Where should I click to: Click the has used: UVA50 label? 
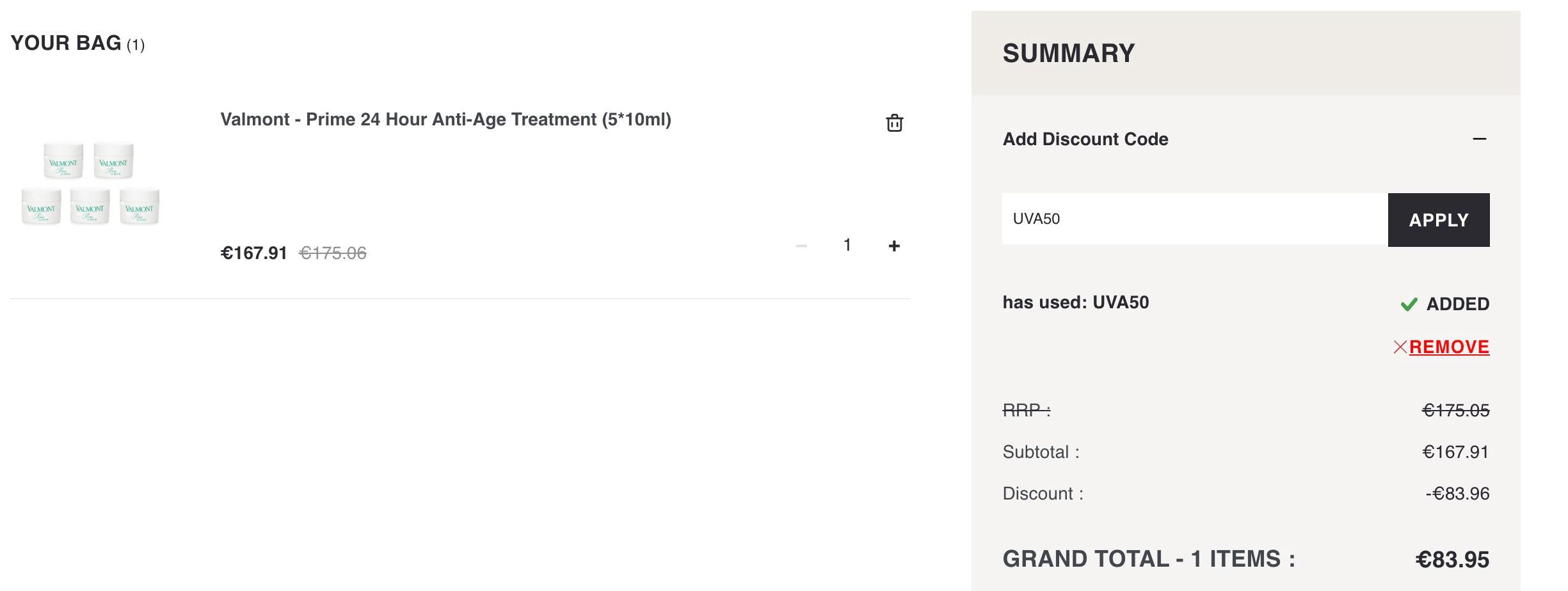pos(1075,303)
